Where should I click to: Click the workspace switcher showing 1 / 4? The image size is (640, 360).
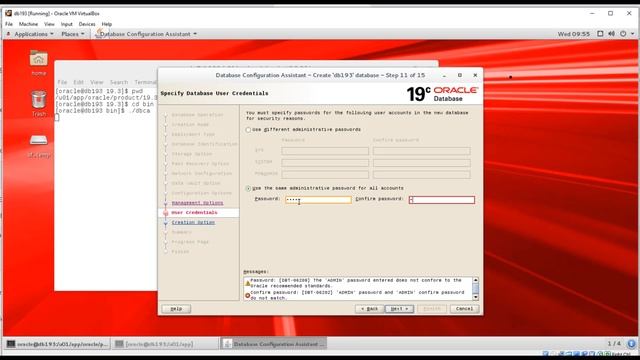tap(614, 344)
